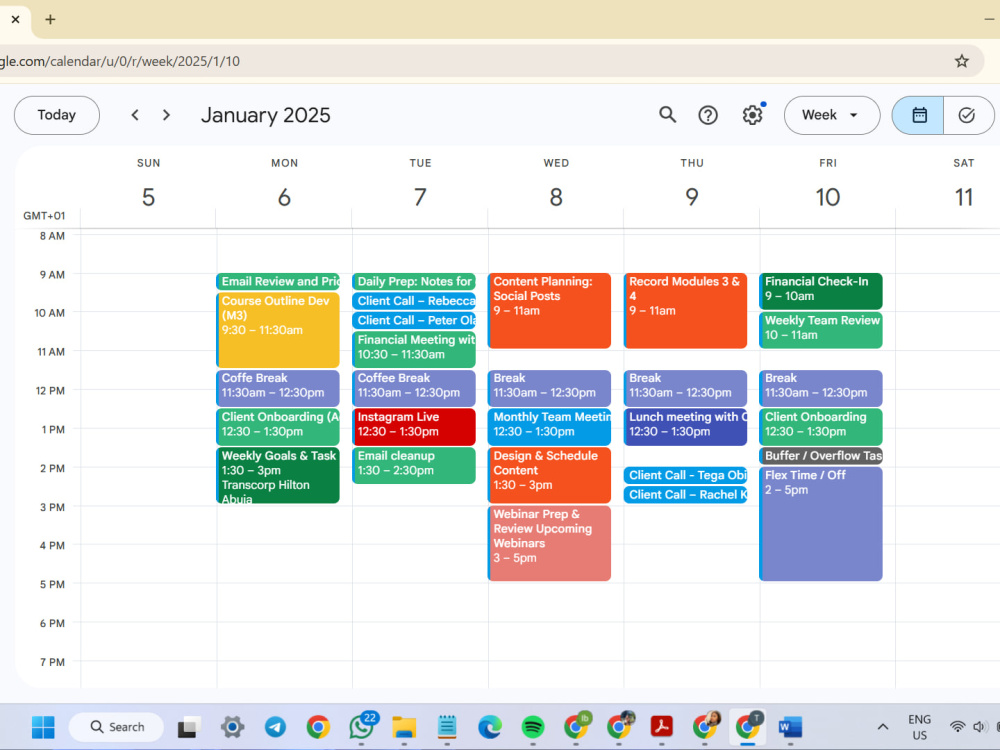Open Spotify from taskbar
The width and height of the screenshot is (1000, 750).
tap(533, 726)
